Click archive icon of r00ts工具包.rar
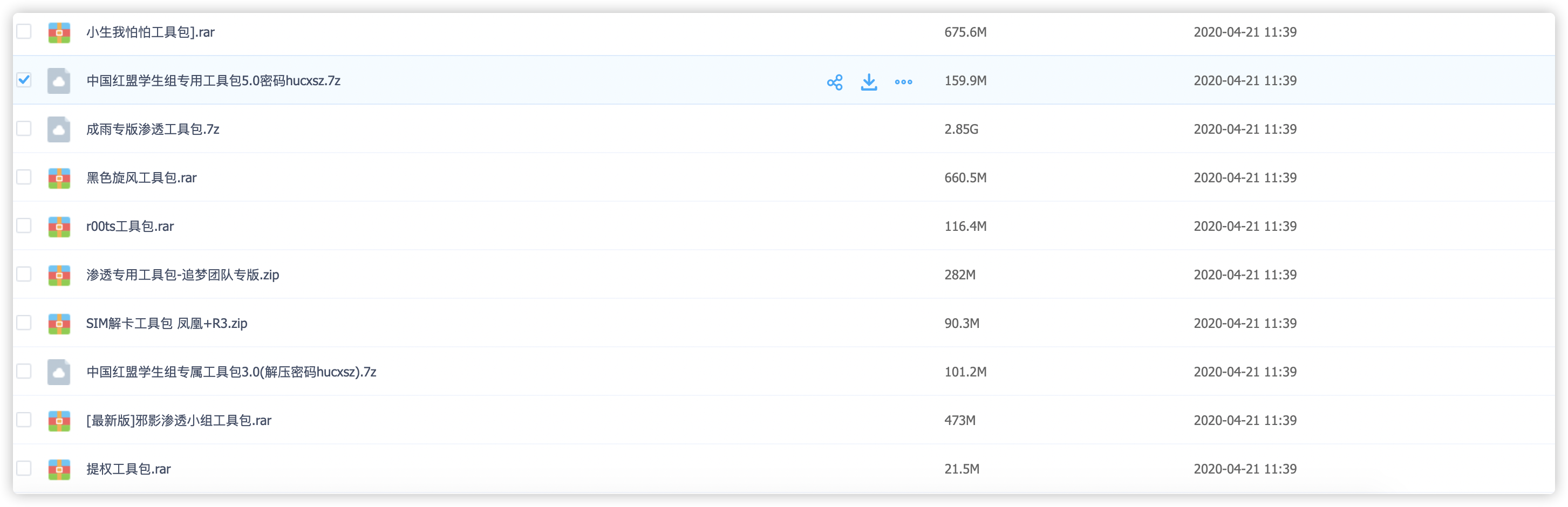The image size is (1568, 507). pos(59,227)
